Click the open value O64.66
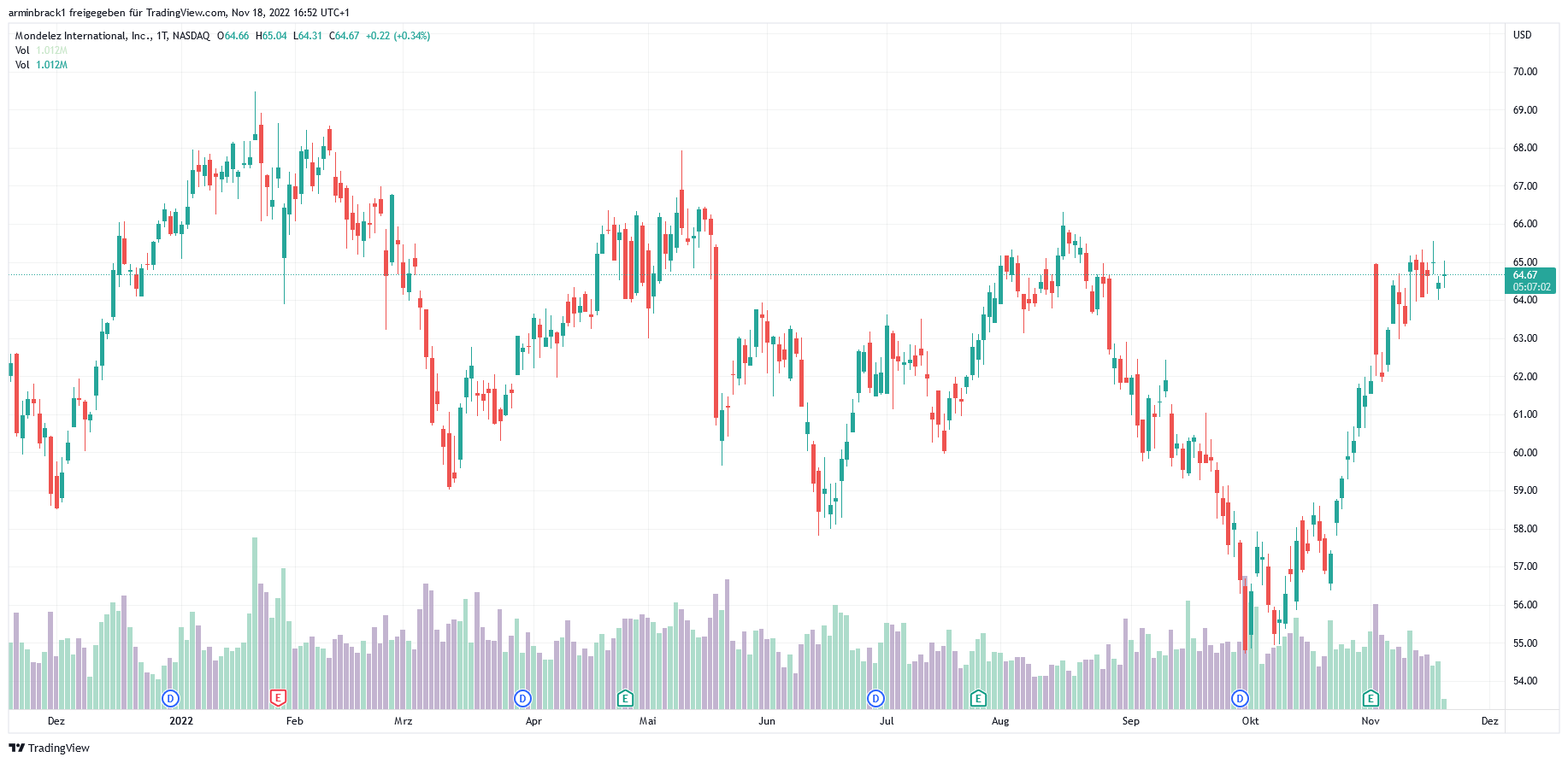1568x763 pixels. [x=233, y=36]
